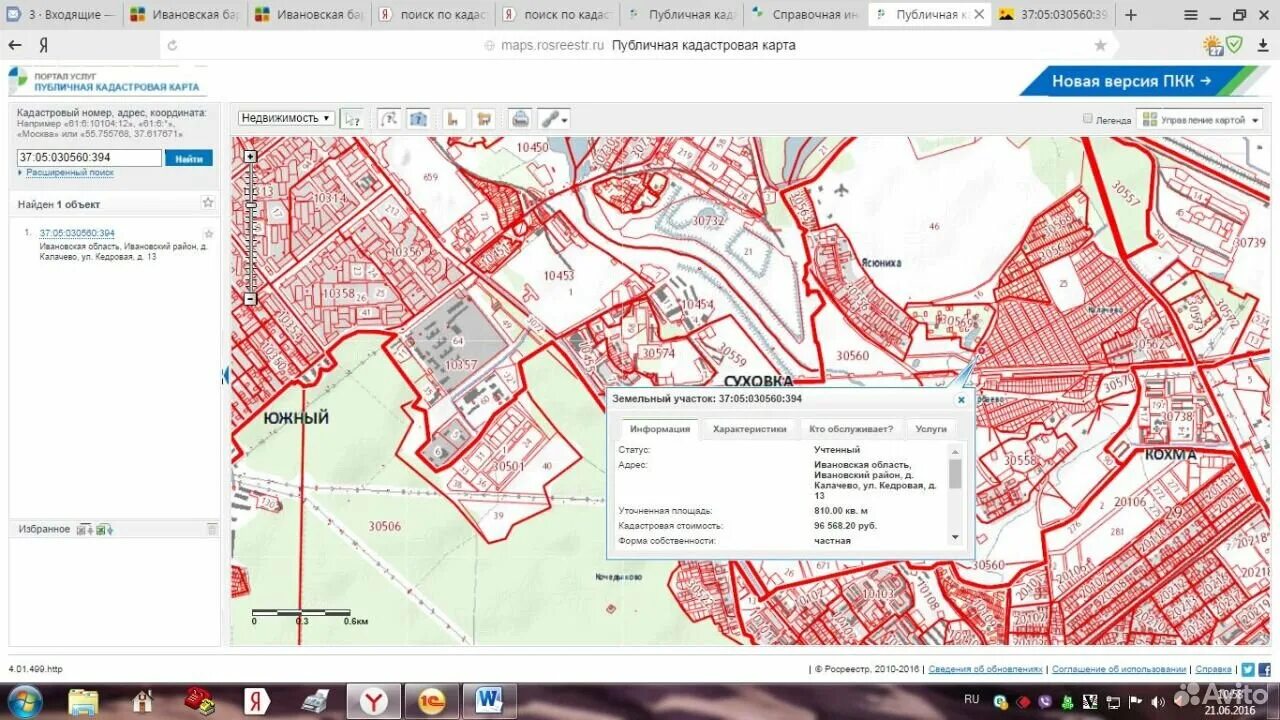
Task: Open a new browser tab
Action: point(1131,15)
